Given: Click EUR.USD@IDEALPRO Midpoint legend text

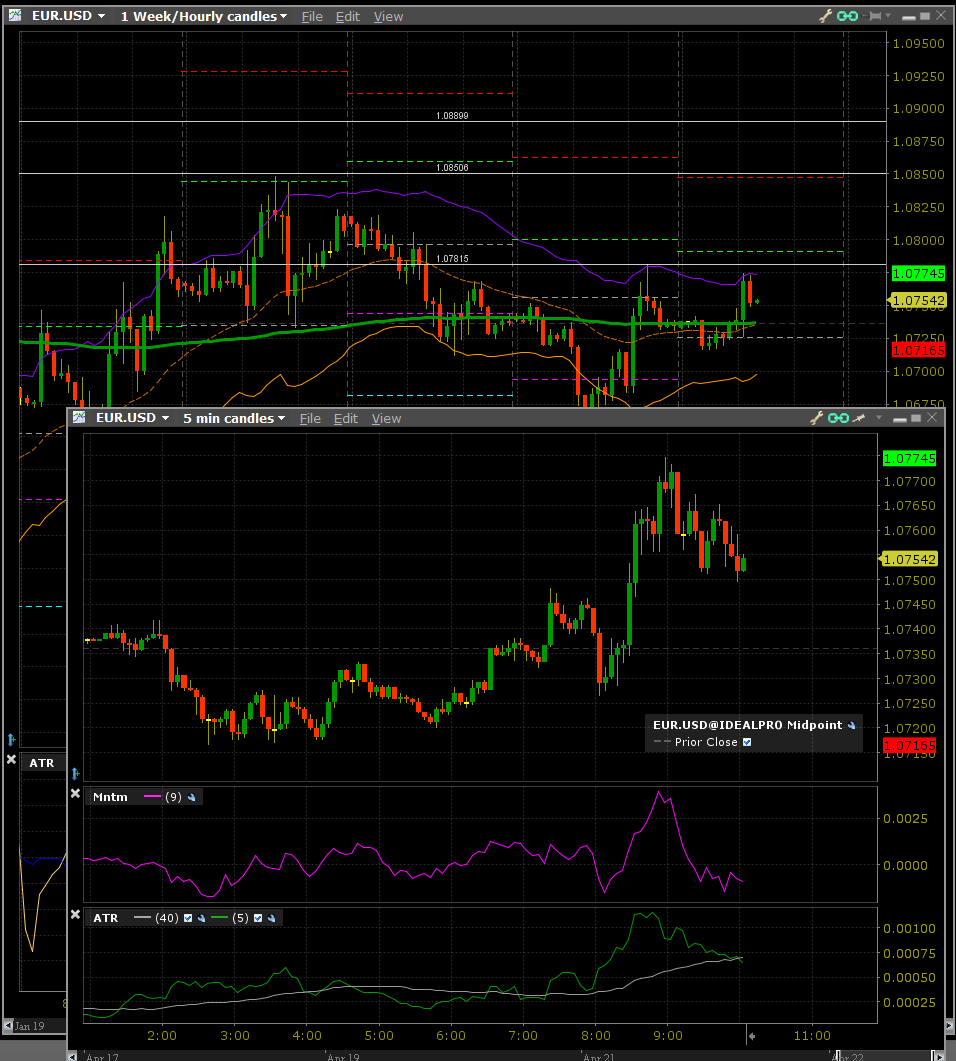Looking at the screenshot, I should 747,725.
